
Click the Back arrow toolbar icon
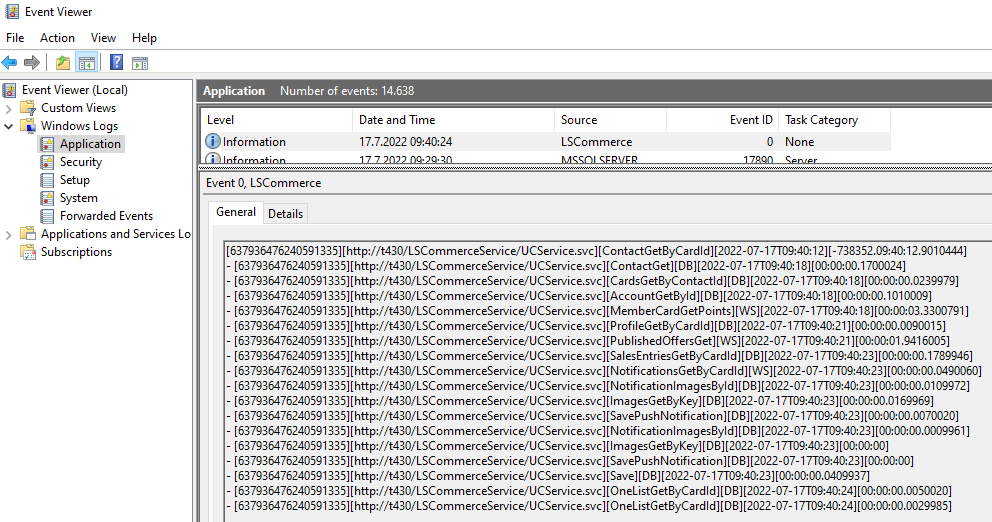pos(10,63)
